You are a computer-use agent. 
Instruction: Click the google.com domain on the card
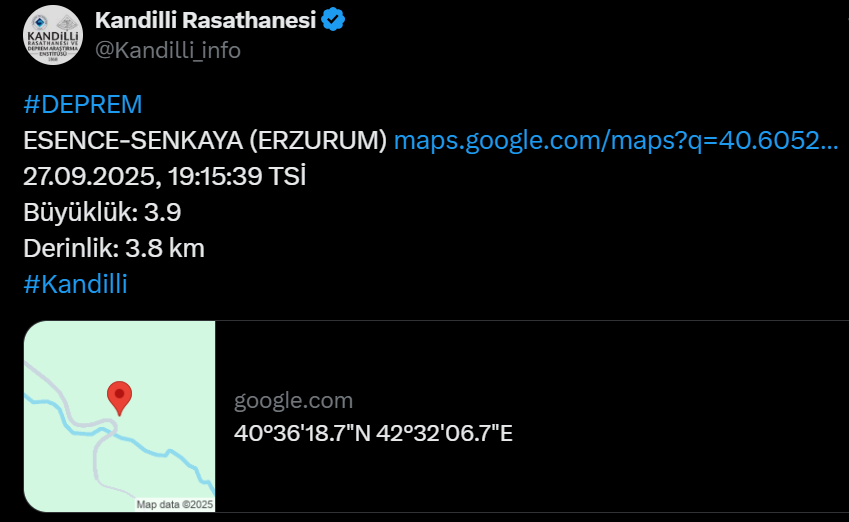293,401
